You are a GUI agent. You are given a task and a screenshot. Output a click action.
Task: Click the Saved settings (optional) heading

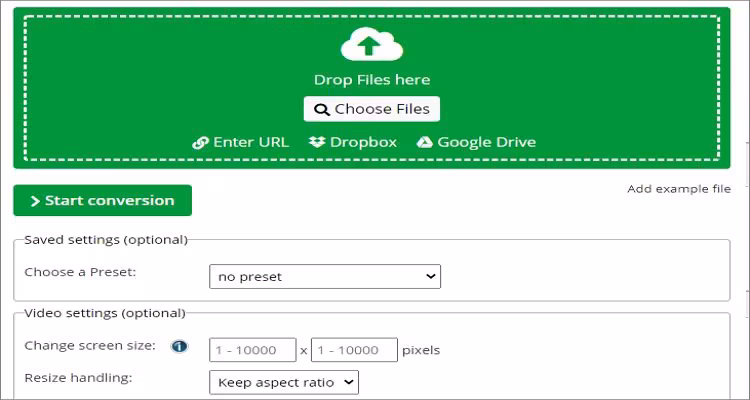coord(106,240)
